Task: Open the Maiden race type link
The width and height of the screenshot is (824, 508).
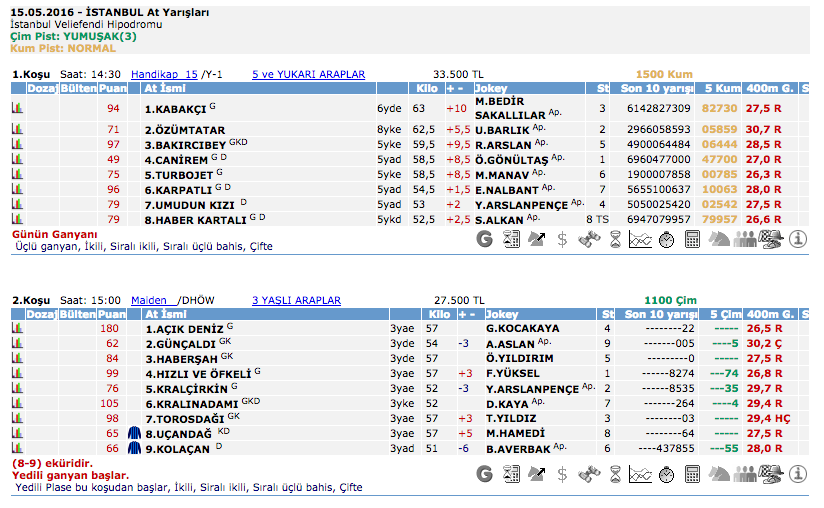Action: pos(149,300)
